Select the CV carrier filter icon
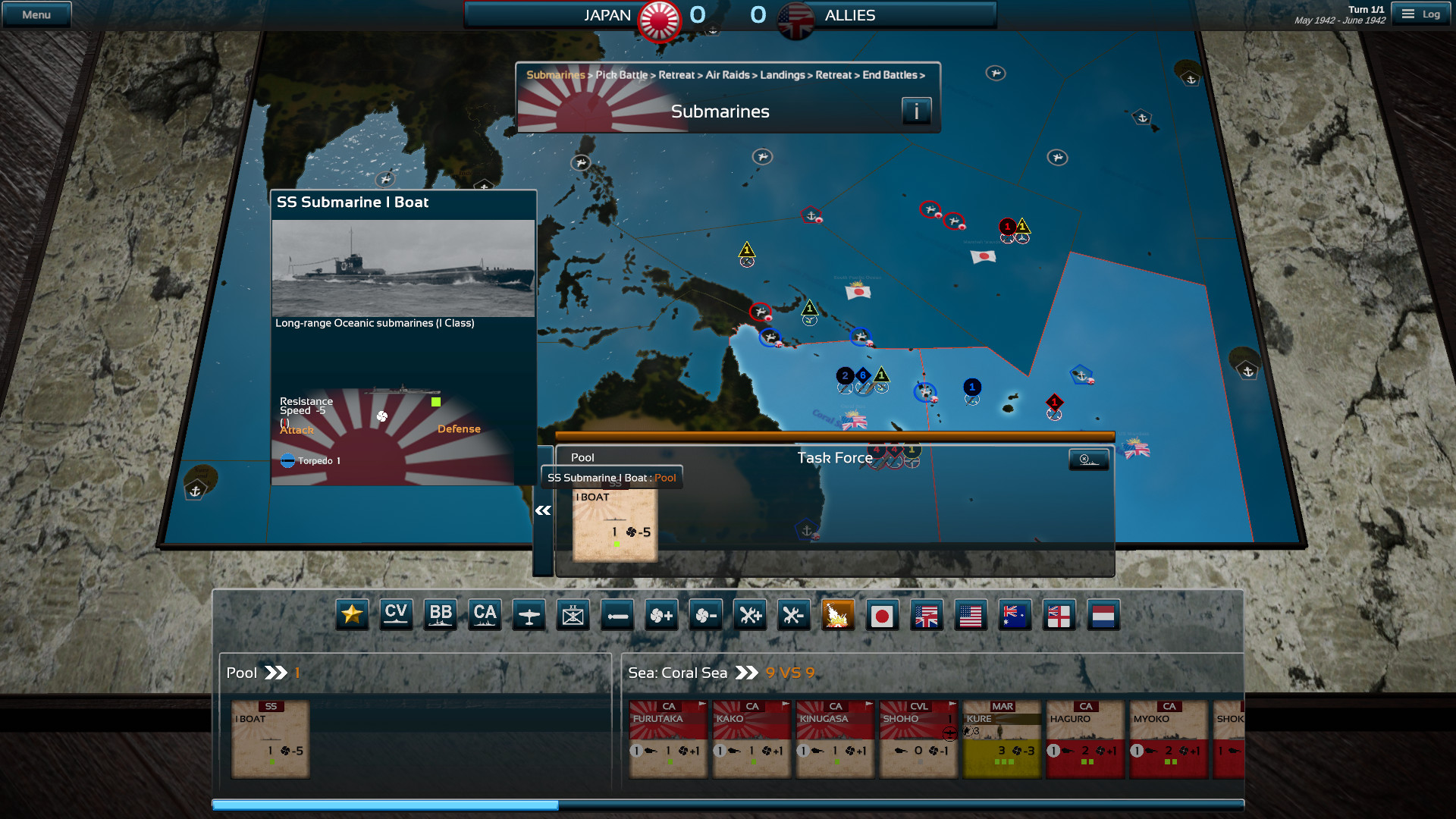This screenshot has height=819, width=1456. [x=396, y=615]
